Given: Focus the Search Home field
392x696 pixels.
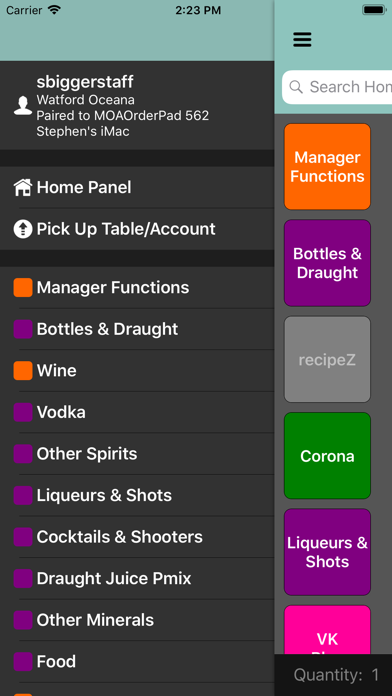Looking at the screenshot, I should pos(337,87).
